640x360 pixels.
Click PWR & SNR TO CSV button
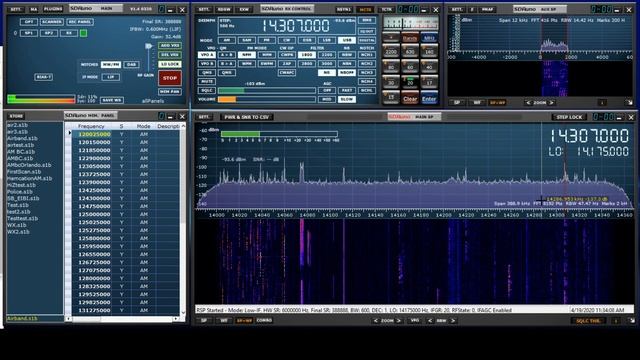(247, 117)
